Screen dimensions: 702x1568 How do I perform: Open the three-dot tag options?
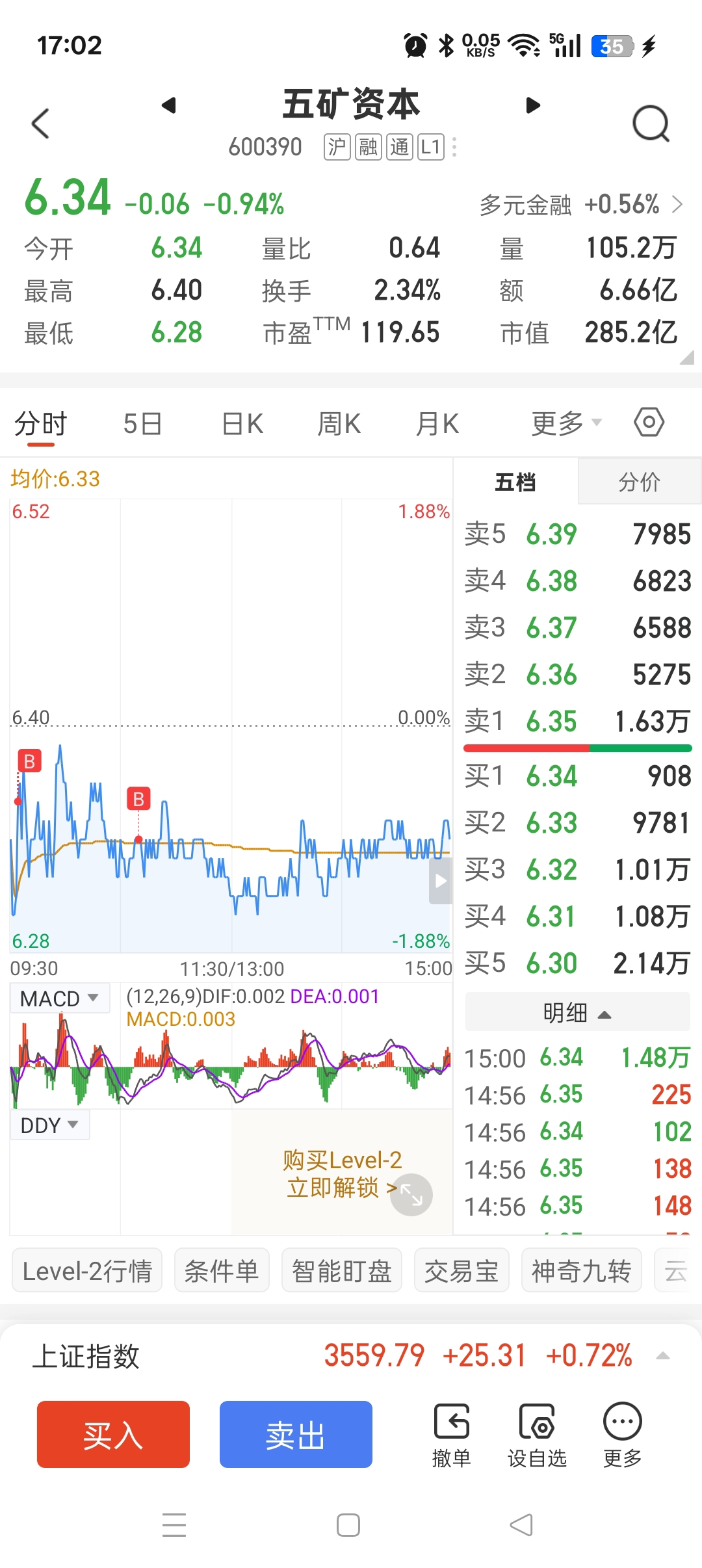coord(454,147)
